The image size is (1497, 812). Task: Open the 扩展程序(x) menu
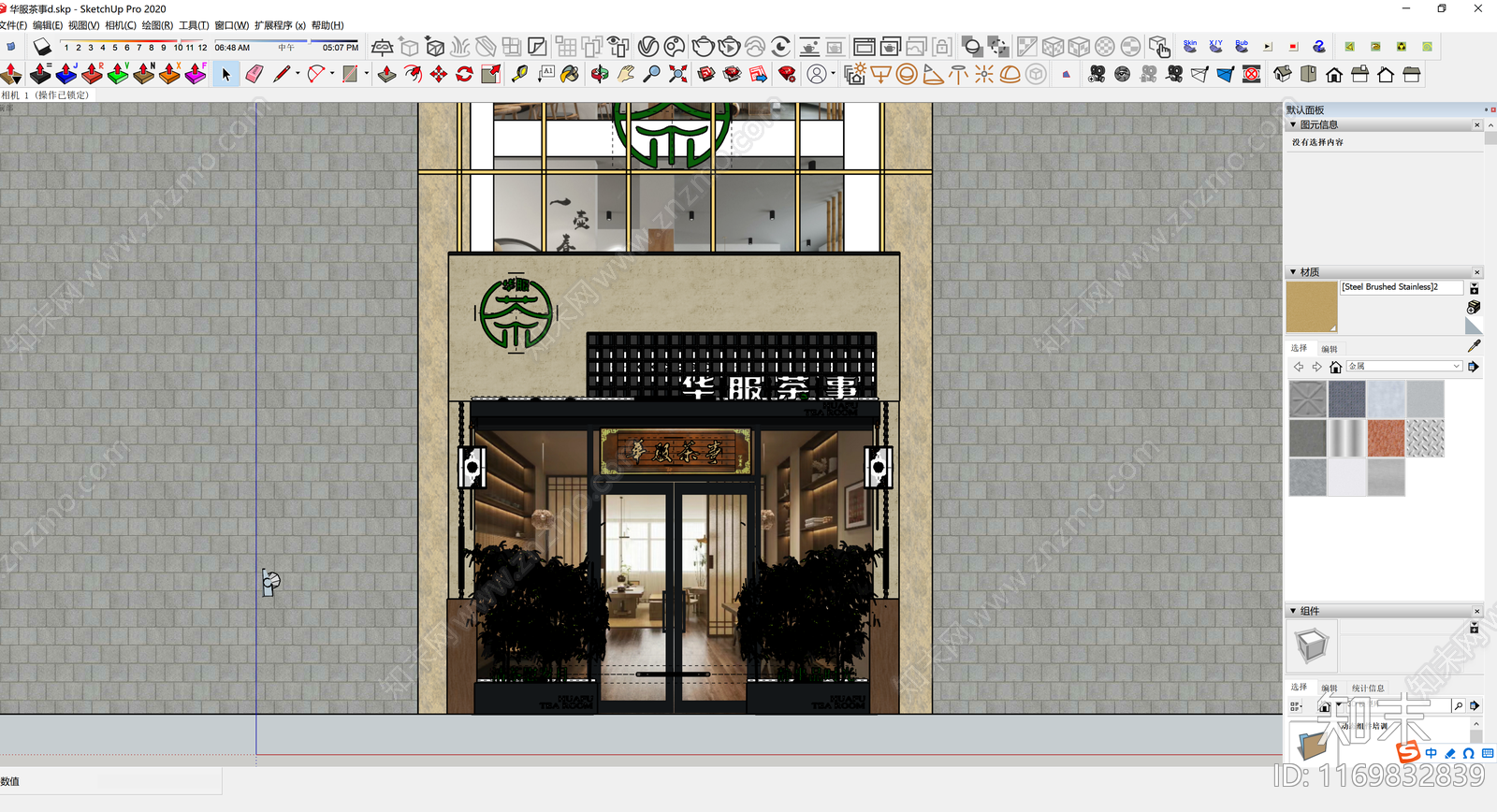[x=280, y=25]
